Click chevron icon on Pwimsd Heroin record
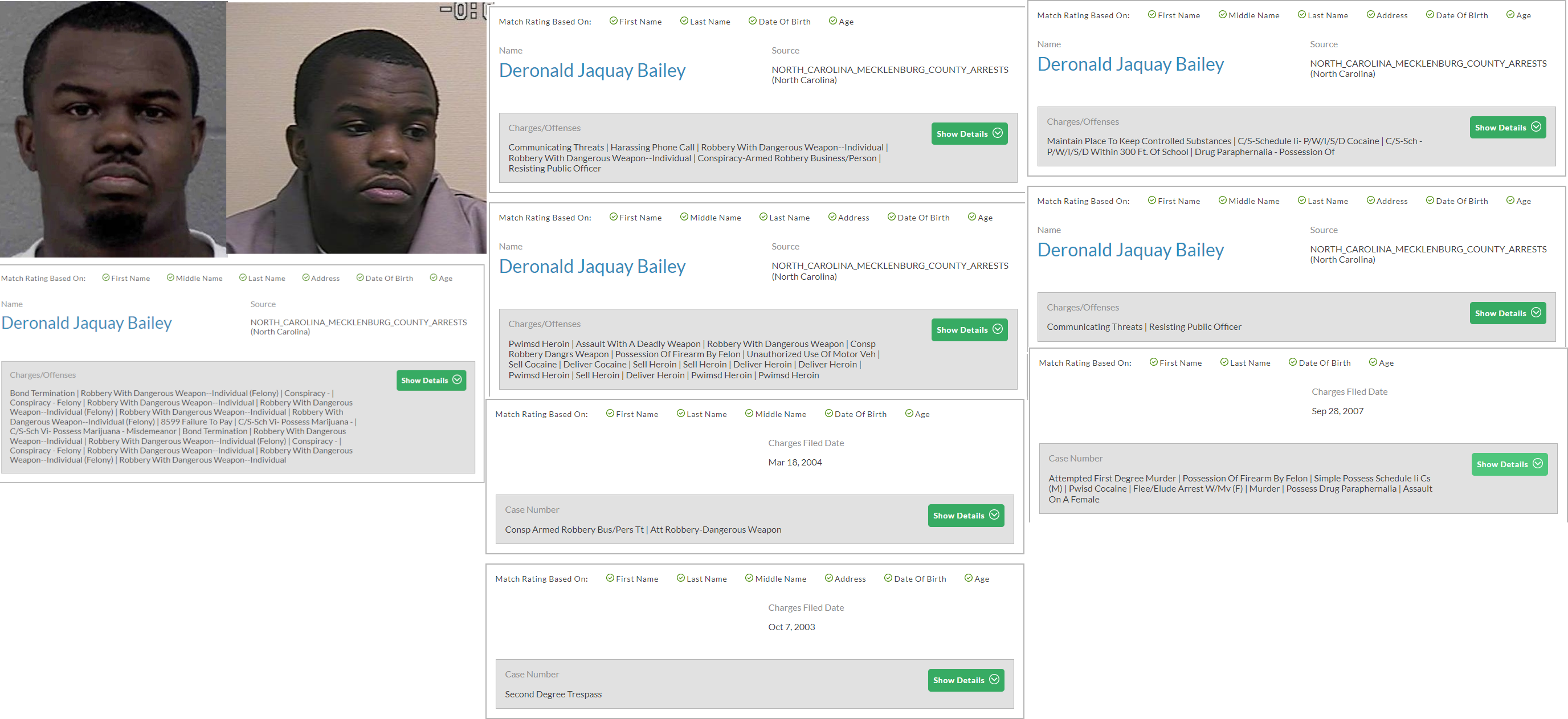 tap(998, 329)
